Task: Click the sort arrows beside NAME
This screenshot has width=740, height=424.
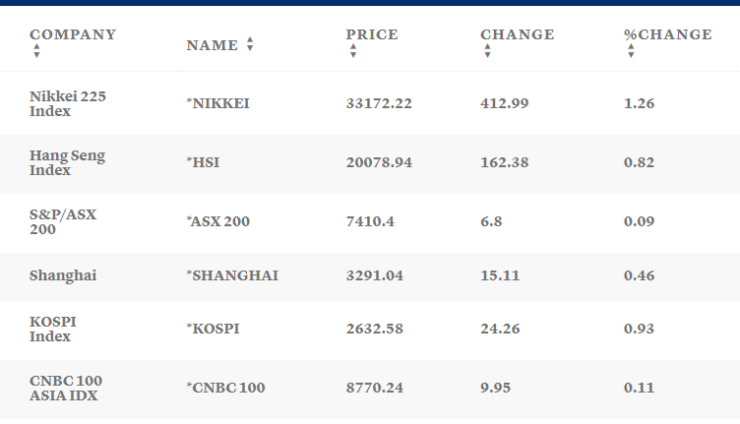Action: click(250, 45)
